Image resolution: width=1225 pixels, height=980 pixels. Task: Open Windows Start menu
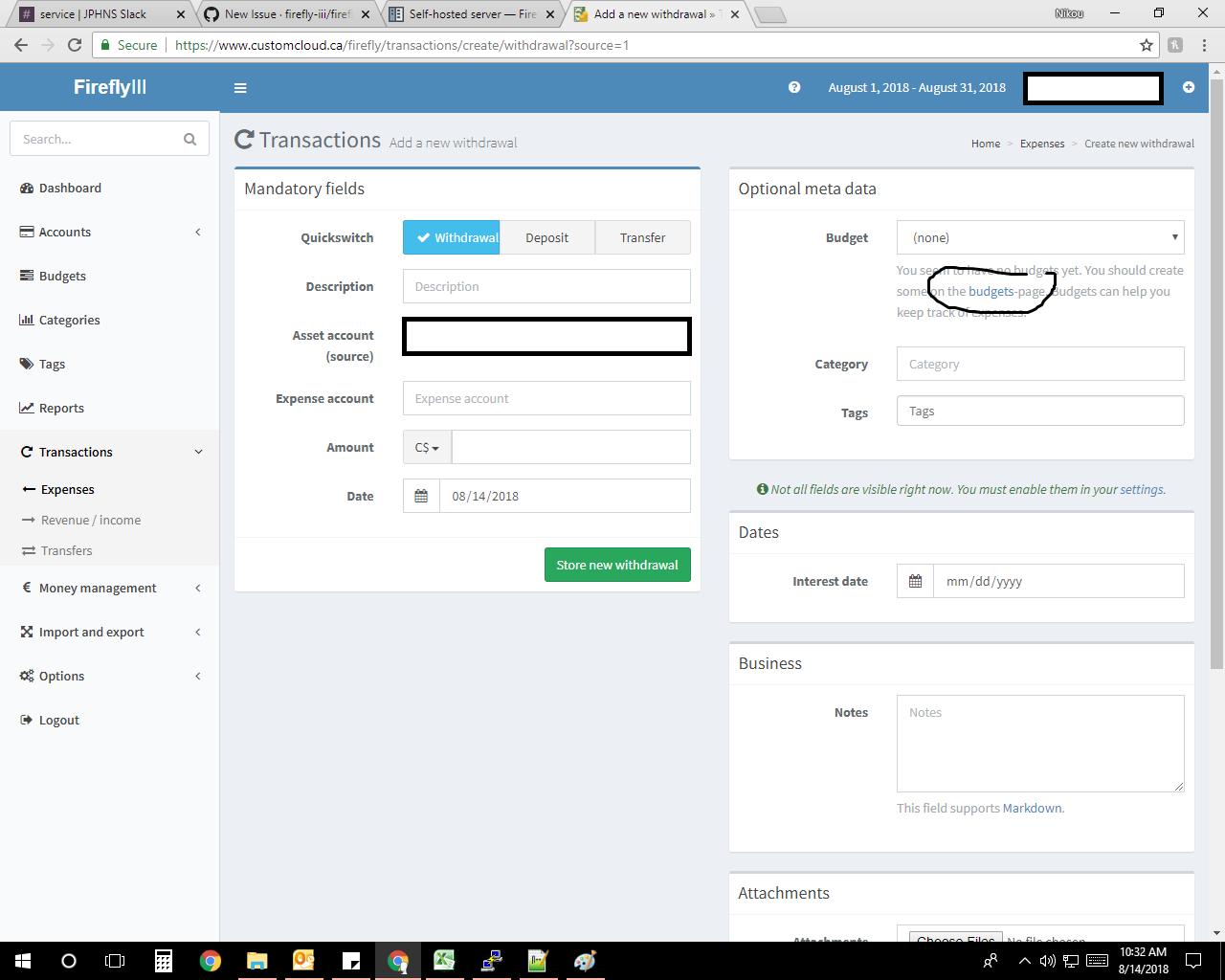pos(23,961)
